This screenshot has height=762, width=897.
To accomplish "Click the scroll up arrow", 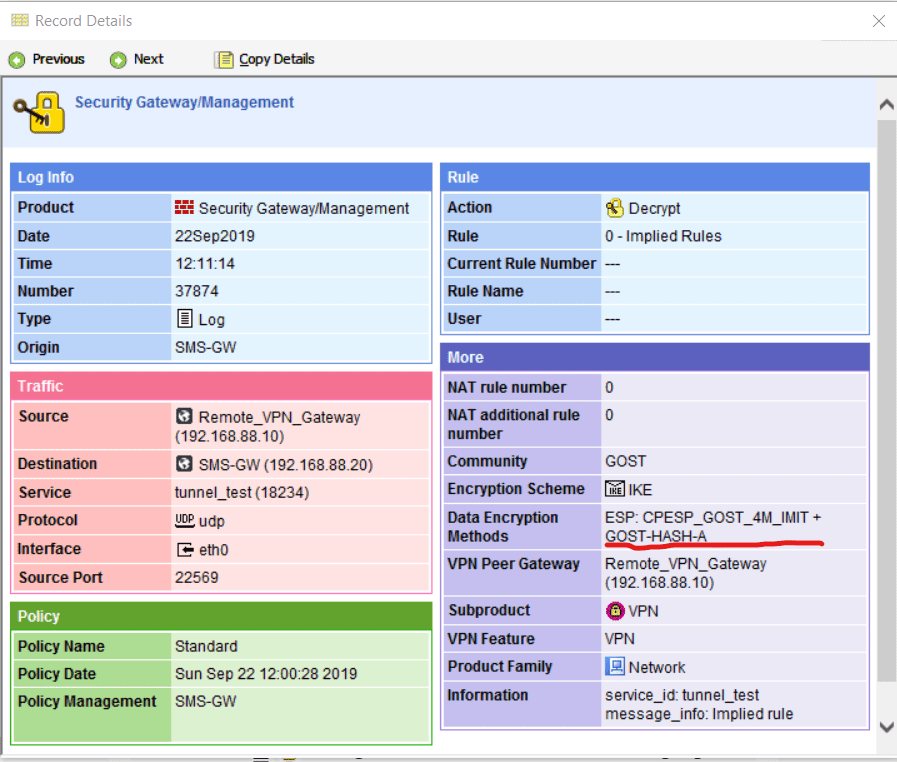I will (x=885, y=104).
